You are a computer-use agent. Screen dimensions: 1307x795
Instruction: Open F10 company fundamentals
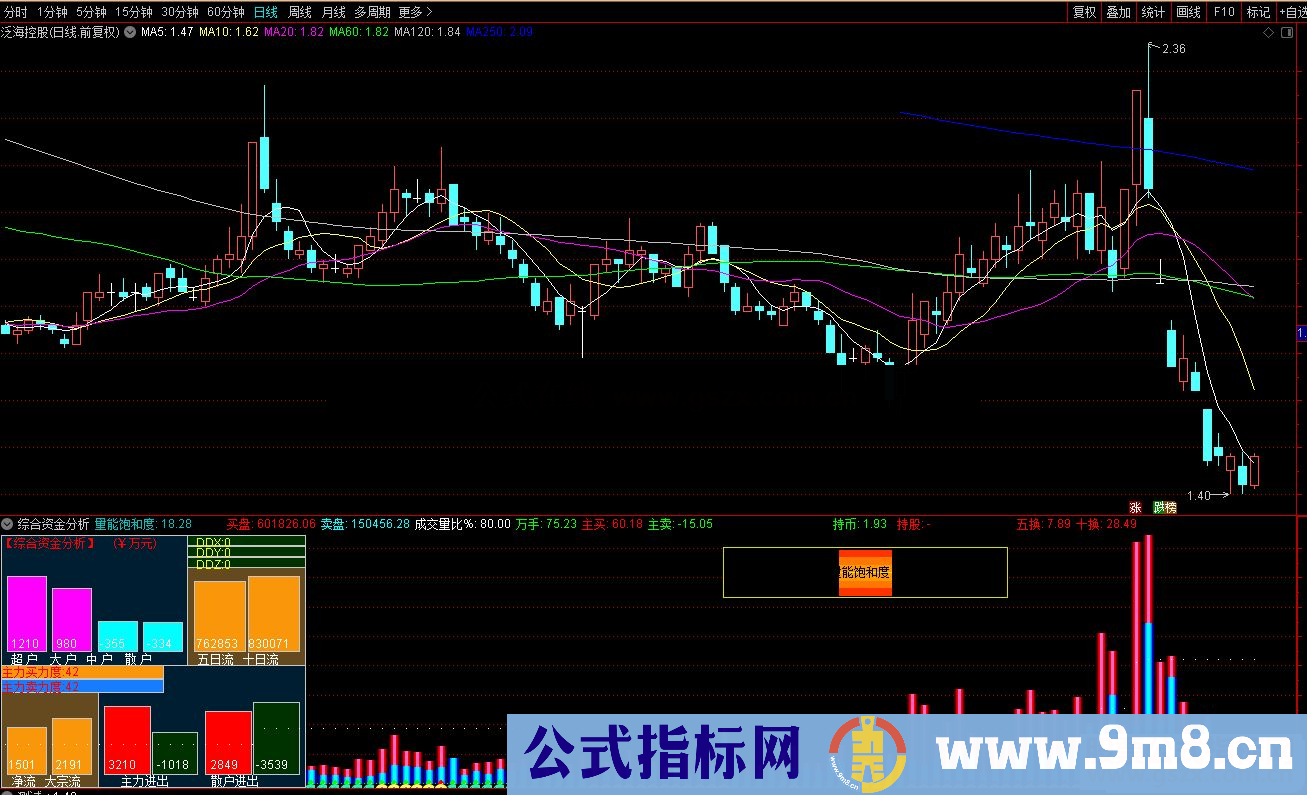pyautogui.click(x=1222, y=11)
